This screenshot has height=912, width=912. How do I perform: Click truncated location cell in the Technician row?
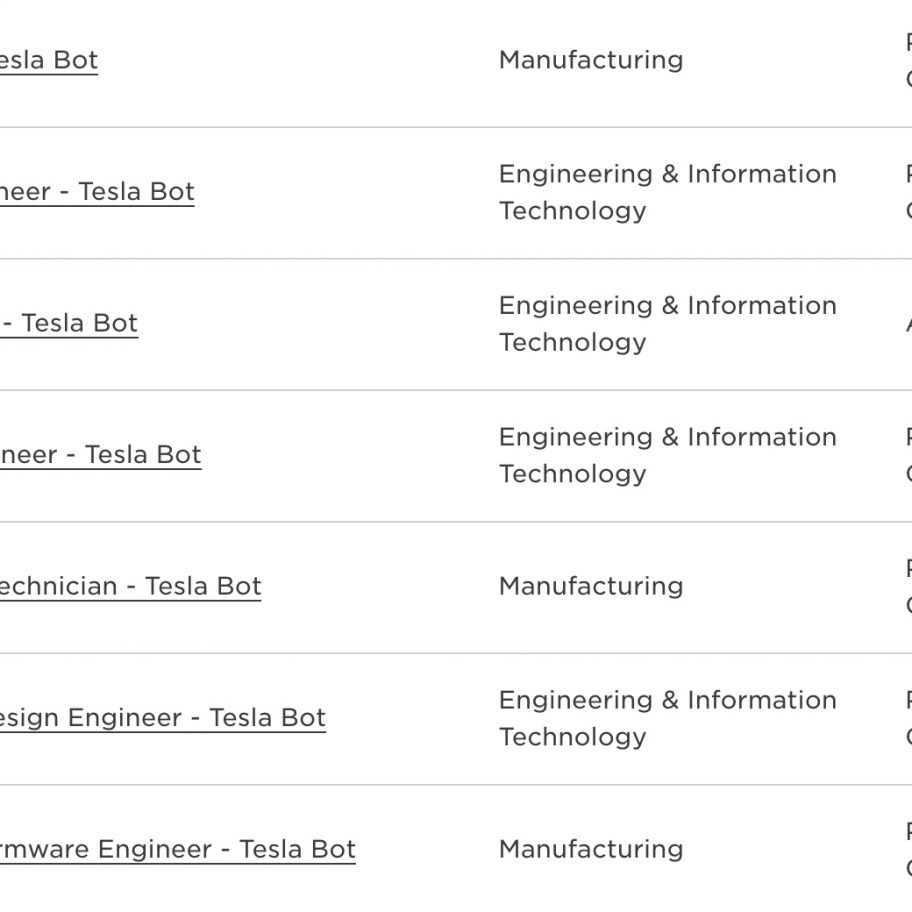tap(909, 586)
